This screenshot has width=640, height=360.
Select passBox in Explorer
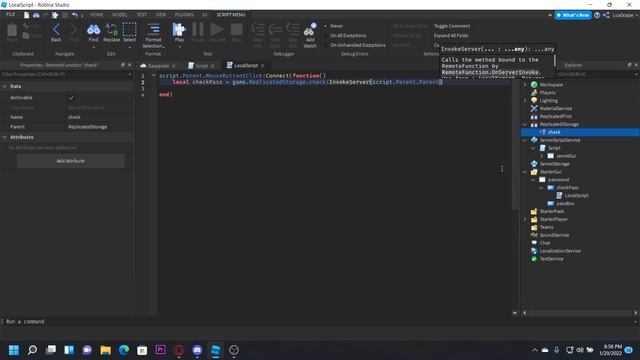click(x=565, y=203)
